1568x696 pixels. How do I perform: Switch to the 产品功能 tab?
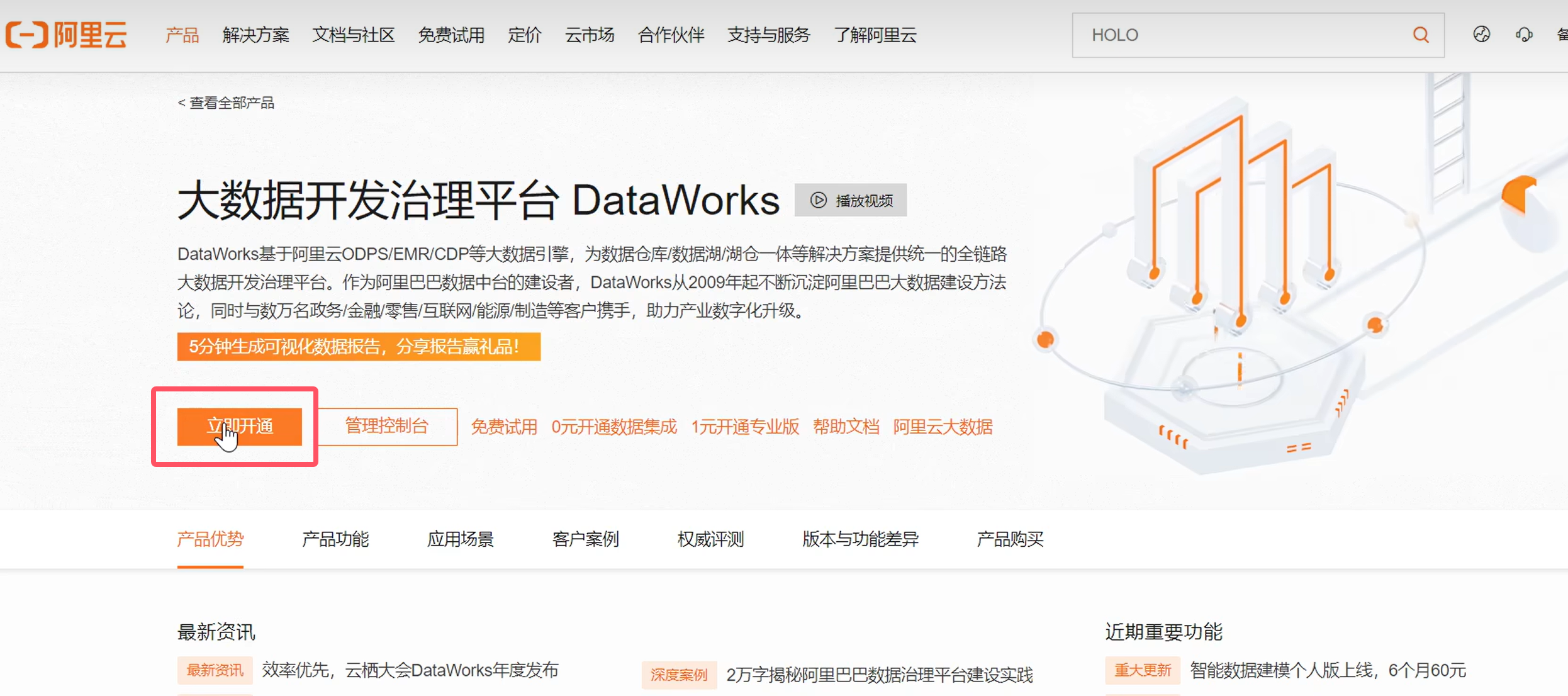[335, 539]
